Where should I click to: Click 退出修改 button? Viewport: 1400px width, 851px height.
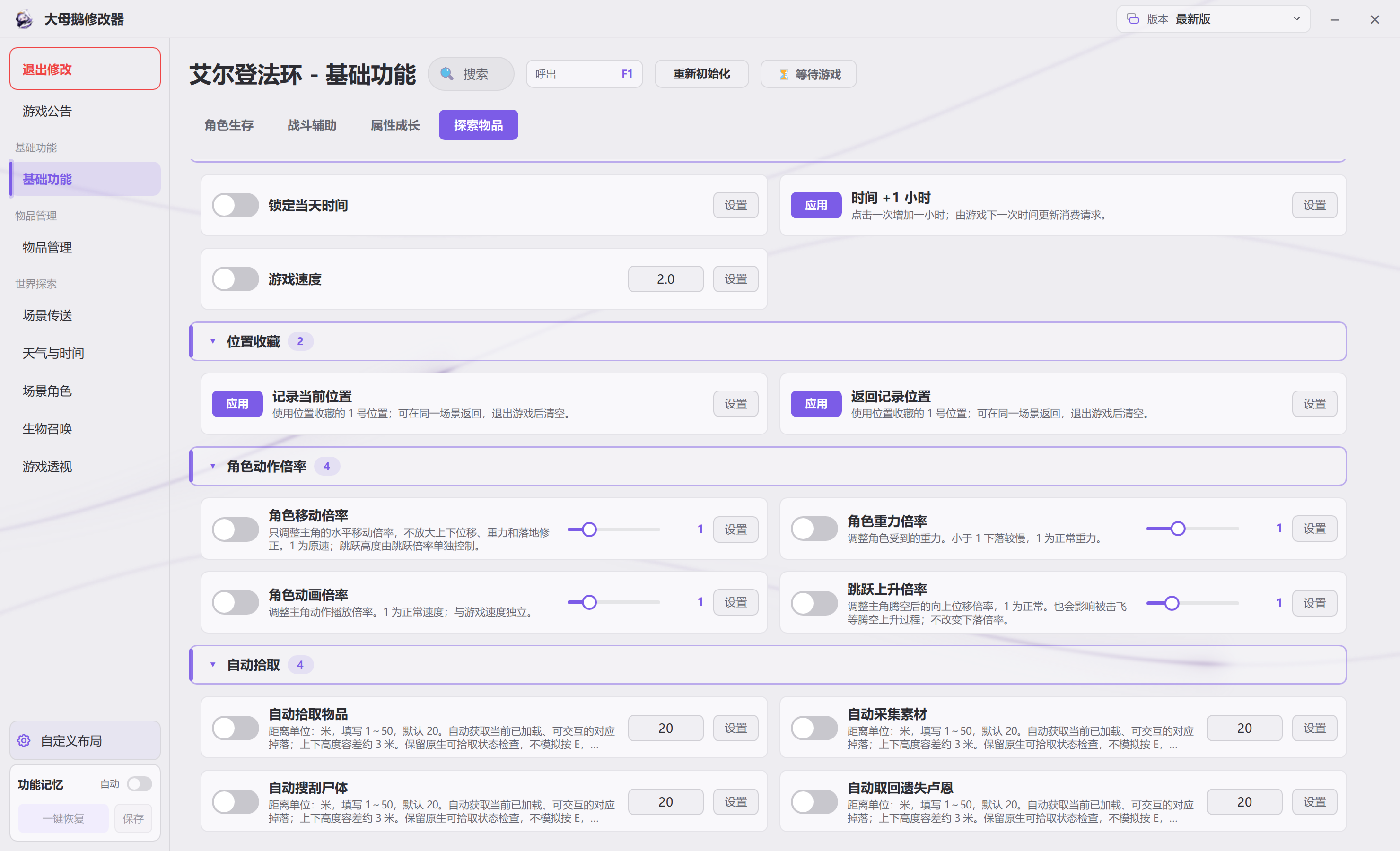click(x=85, y=69)
